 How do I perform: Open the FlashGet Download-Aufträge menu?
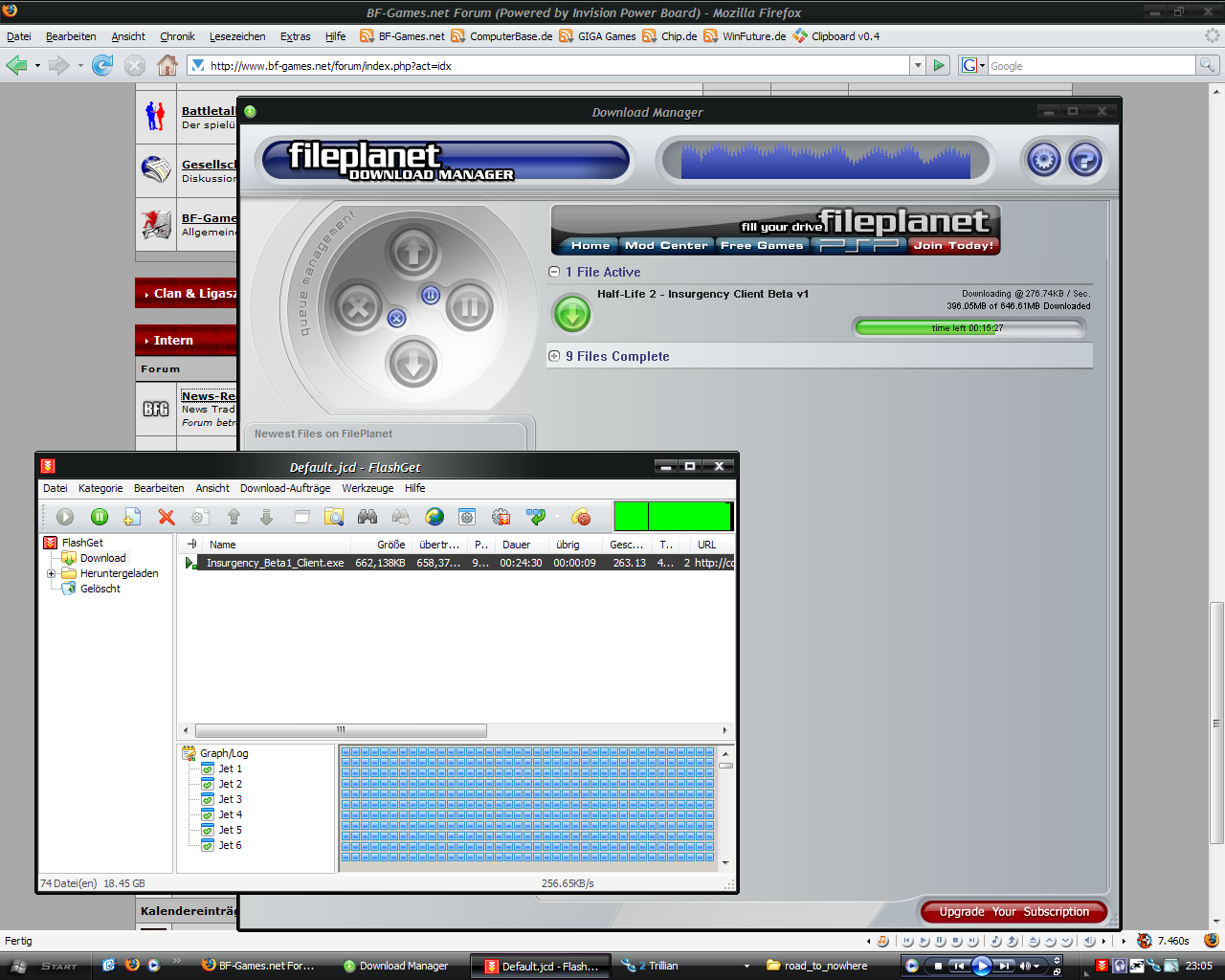tap(285, 488)
